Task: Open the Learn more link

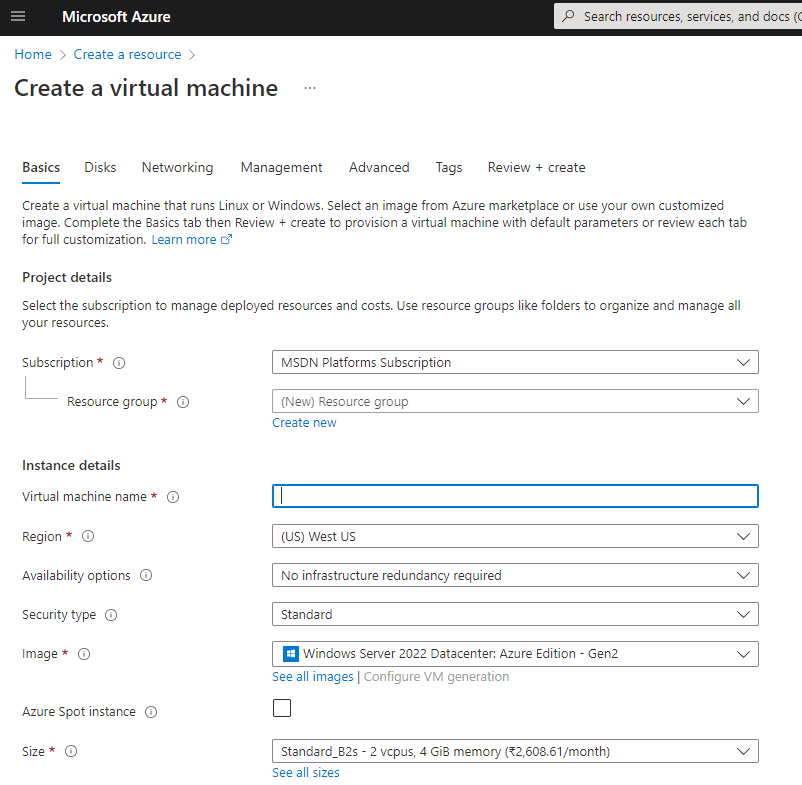Action: coord(184,239)
